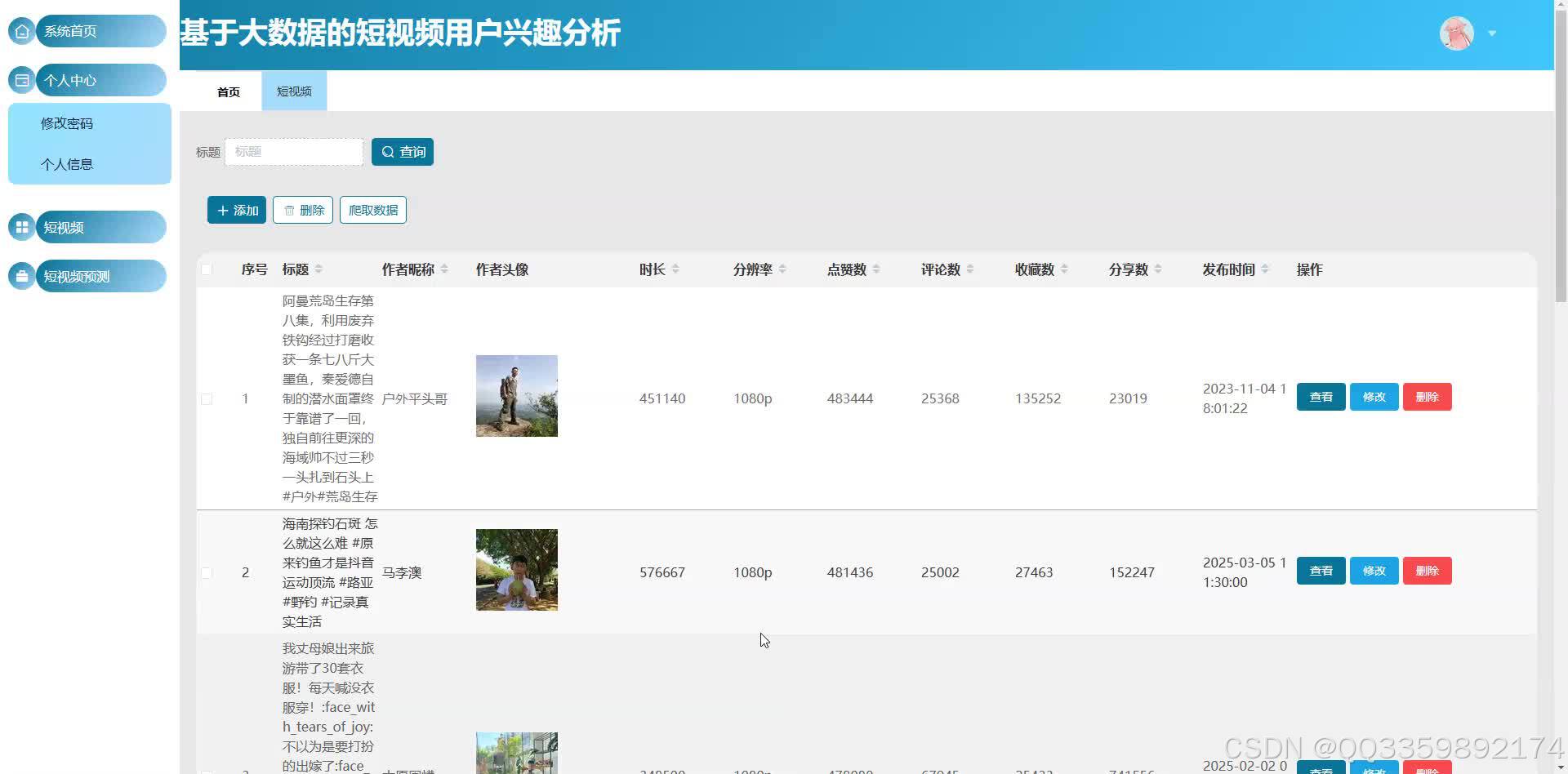1568x774 pixels.
Task: Switch to the 首页 tab
Action: tap(229, 91)
